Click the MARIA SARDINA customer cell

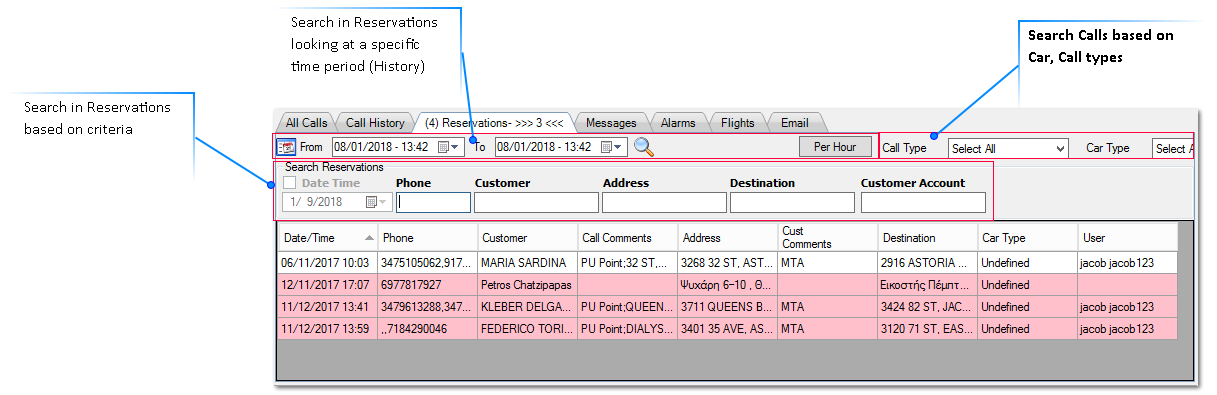[527, 263]
